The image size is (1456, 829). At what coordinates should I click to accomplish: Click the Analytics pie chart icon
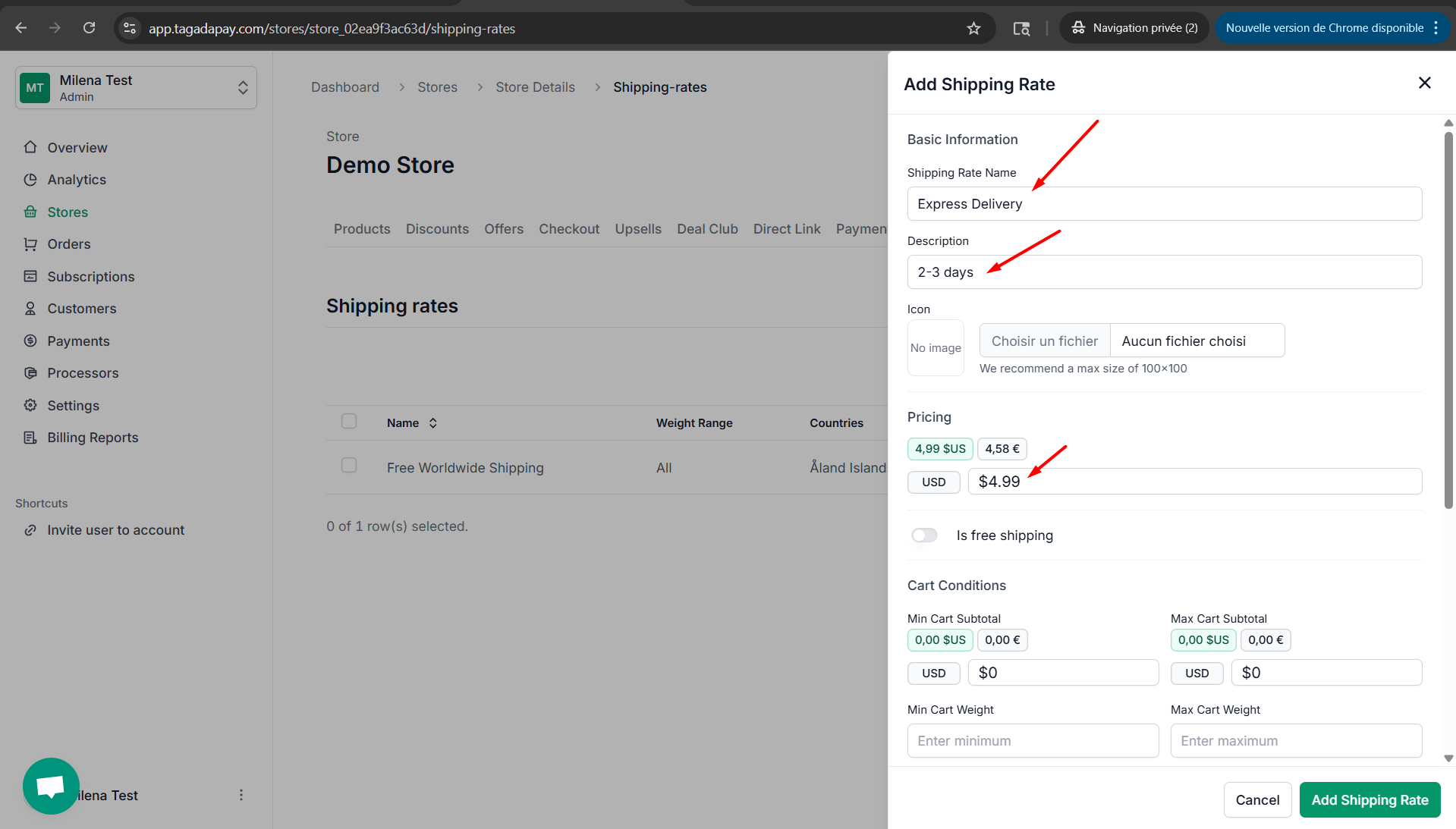coord(30,180)
